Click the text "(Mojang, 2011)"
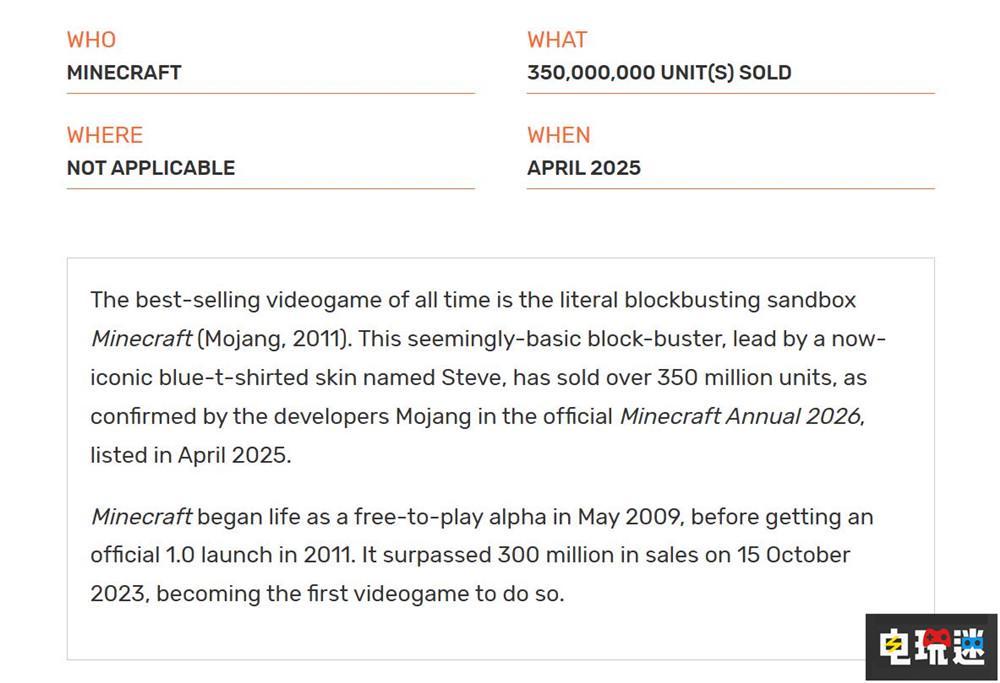 [274, 338]
